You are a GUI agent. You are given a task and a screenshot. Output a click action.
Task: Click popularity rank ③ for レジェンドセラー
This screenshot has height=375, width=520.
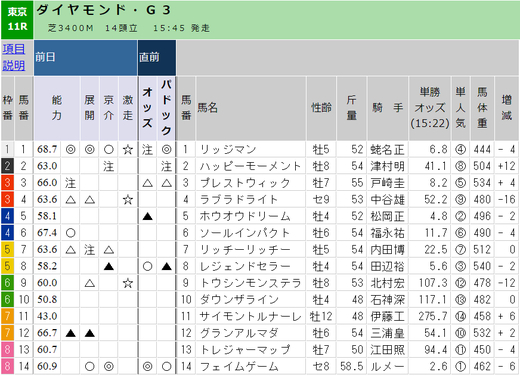460,266
